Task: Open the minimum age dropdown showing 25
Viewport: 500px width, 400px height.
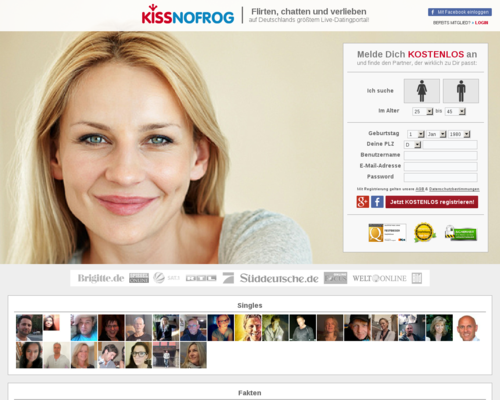Action: (423, 111)
